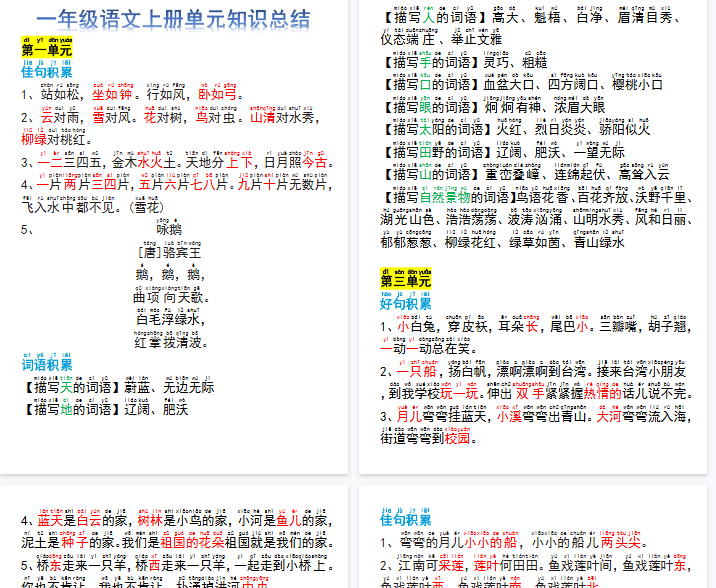Click the line starting 弯弯的月儿小小的船
Image resolution: width=716 pixels, height=588 pixels.
514,540
